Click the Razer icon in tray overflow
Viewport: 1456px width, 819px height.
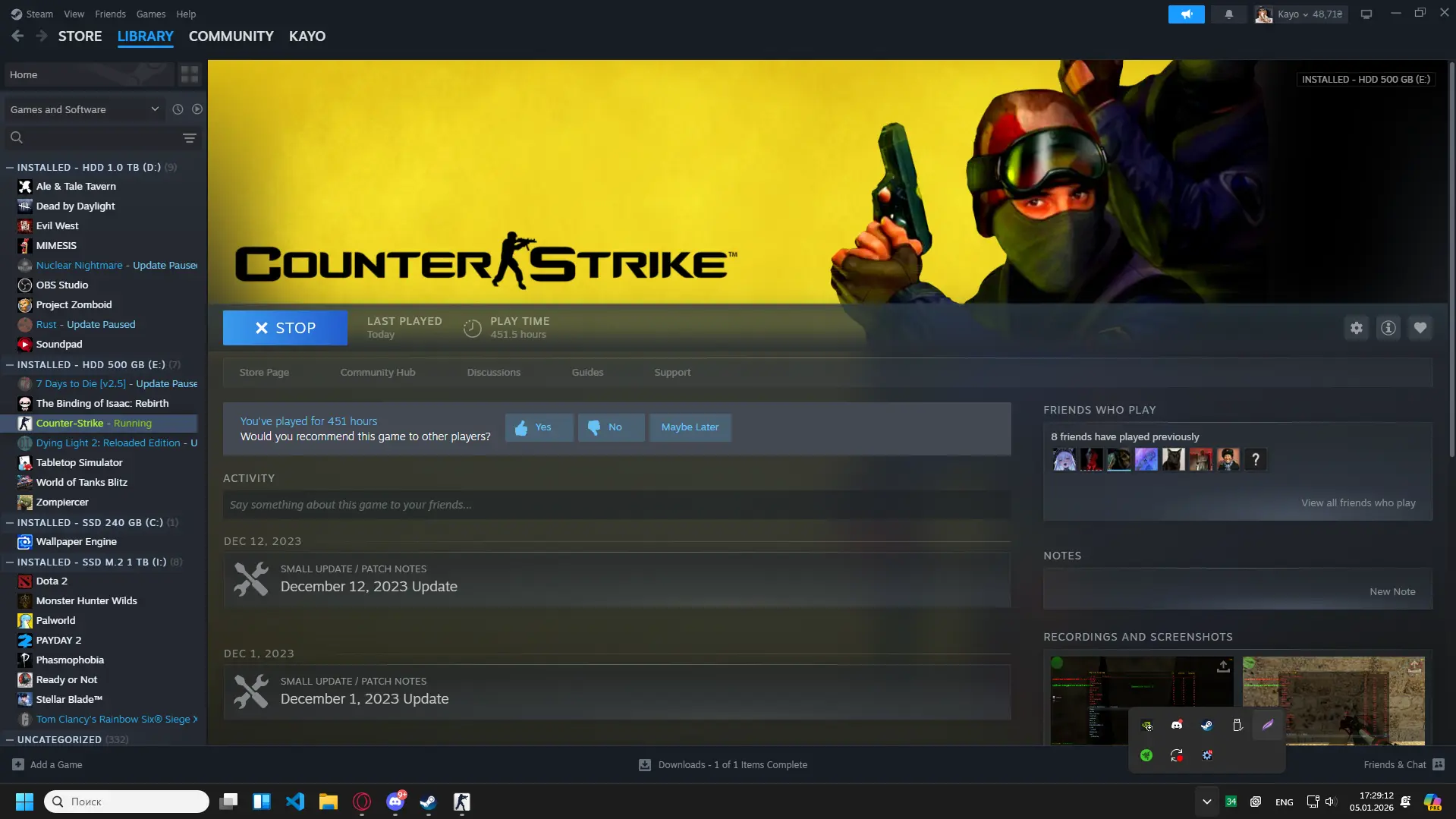1146,755
